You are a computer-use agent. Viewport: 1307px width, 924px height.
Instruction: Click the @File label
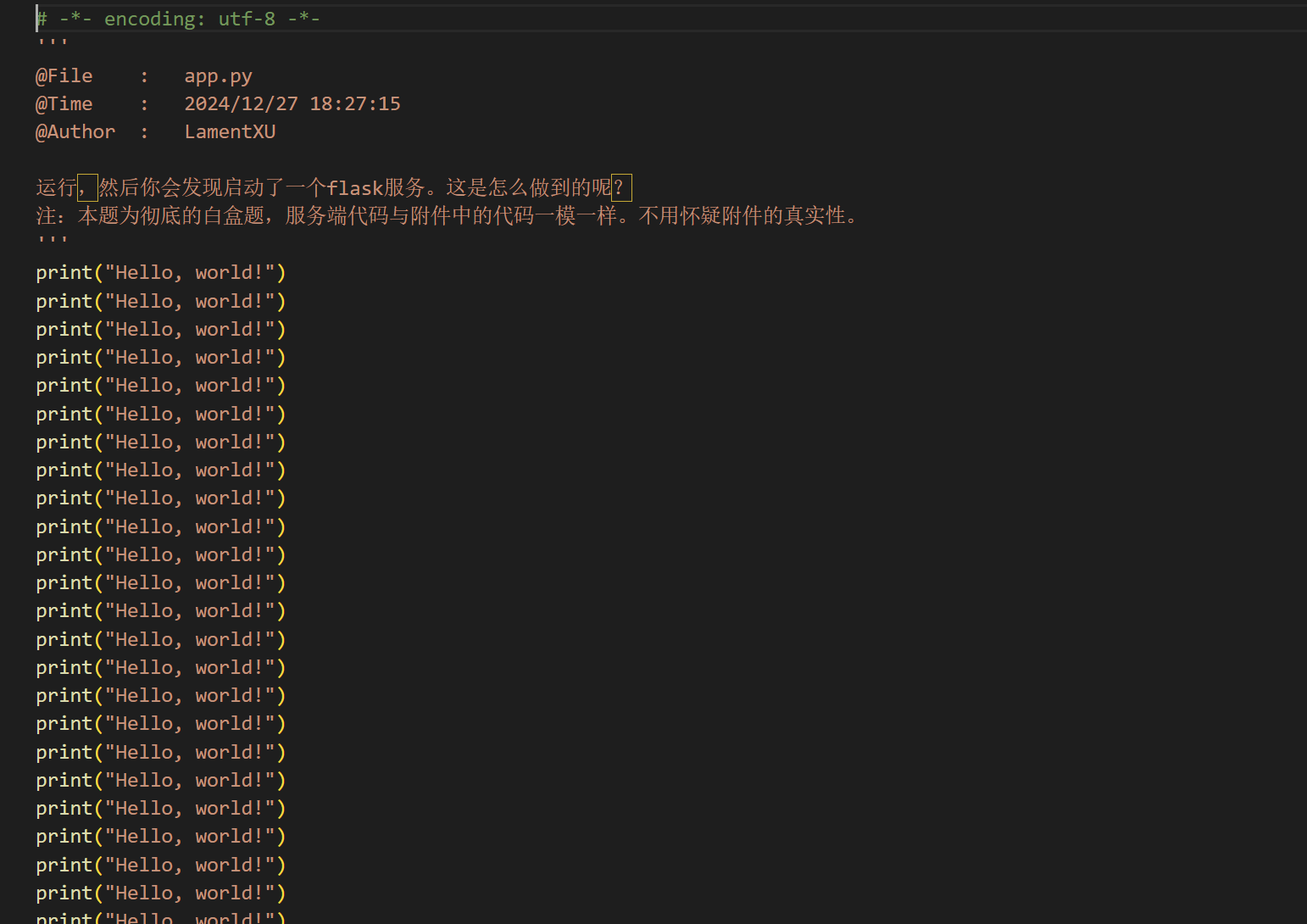coord(64,76)
